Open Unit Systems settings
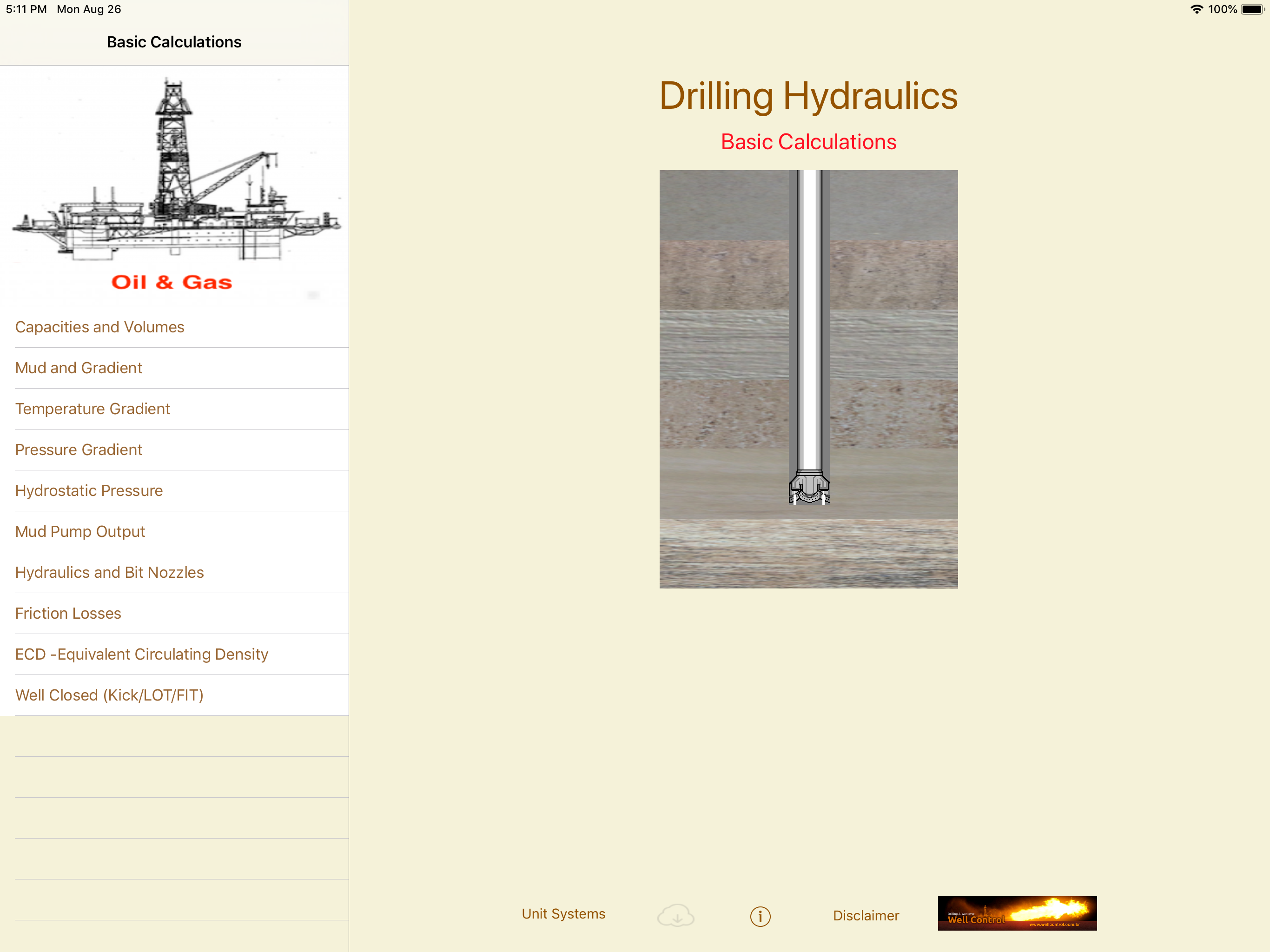The width and height of the screenshot is (1270, 952). pos(563,913)
